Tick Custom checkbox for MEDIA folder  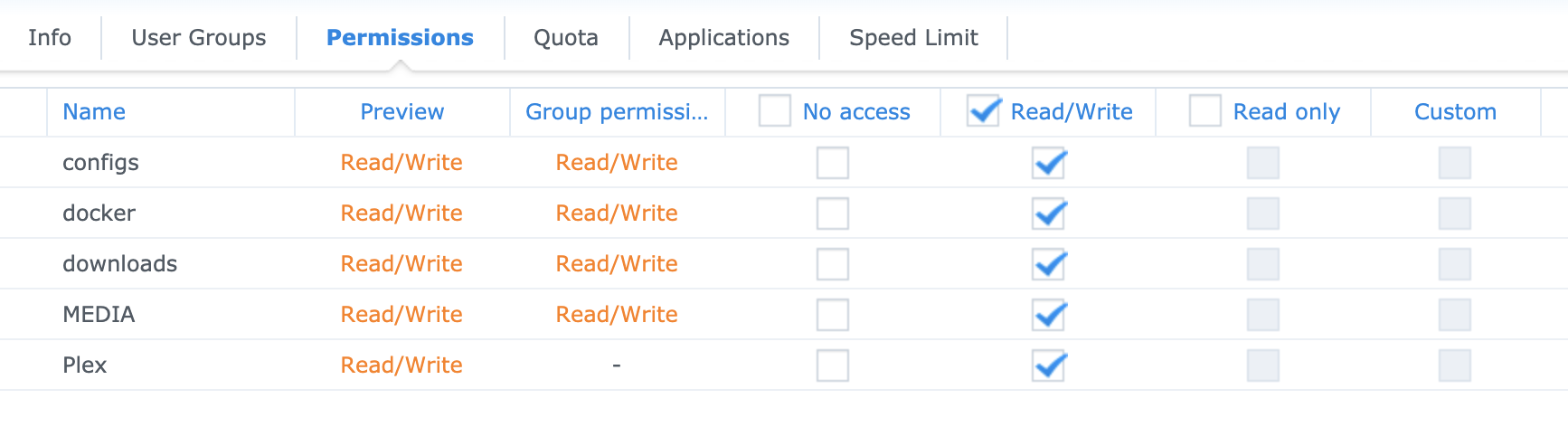[x=1455, y=315]
